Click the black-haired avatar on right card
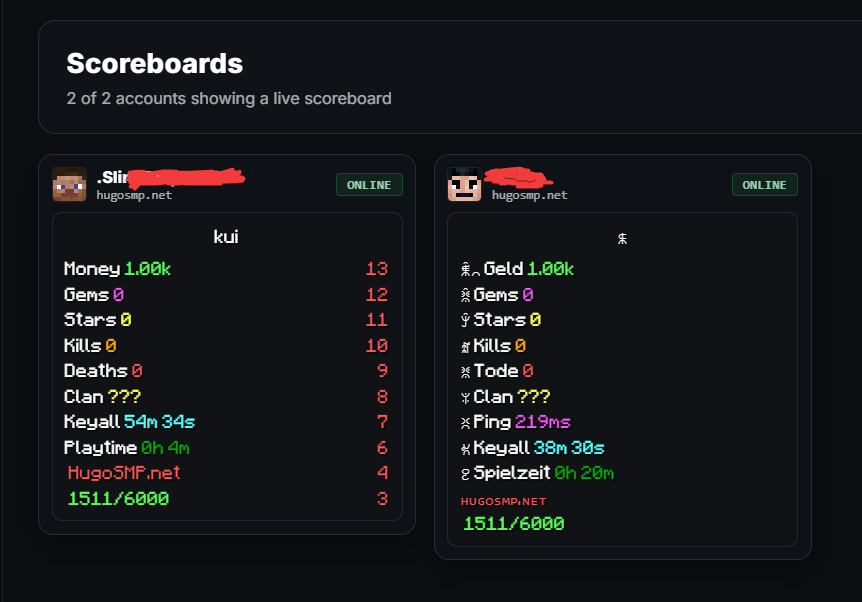Viewport: 862px width, 602px height. [465, 184]
